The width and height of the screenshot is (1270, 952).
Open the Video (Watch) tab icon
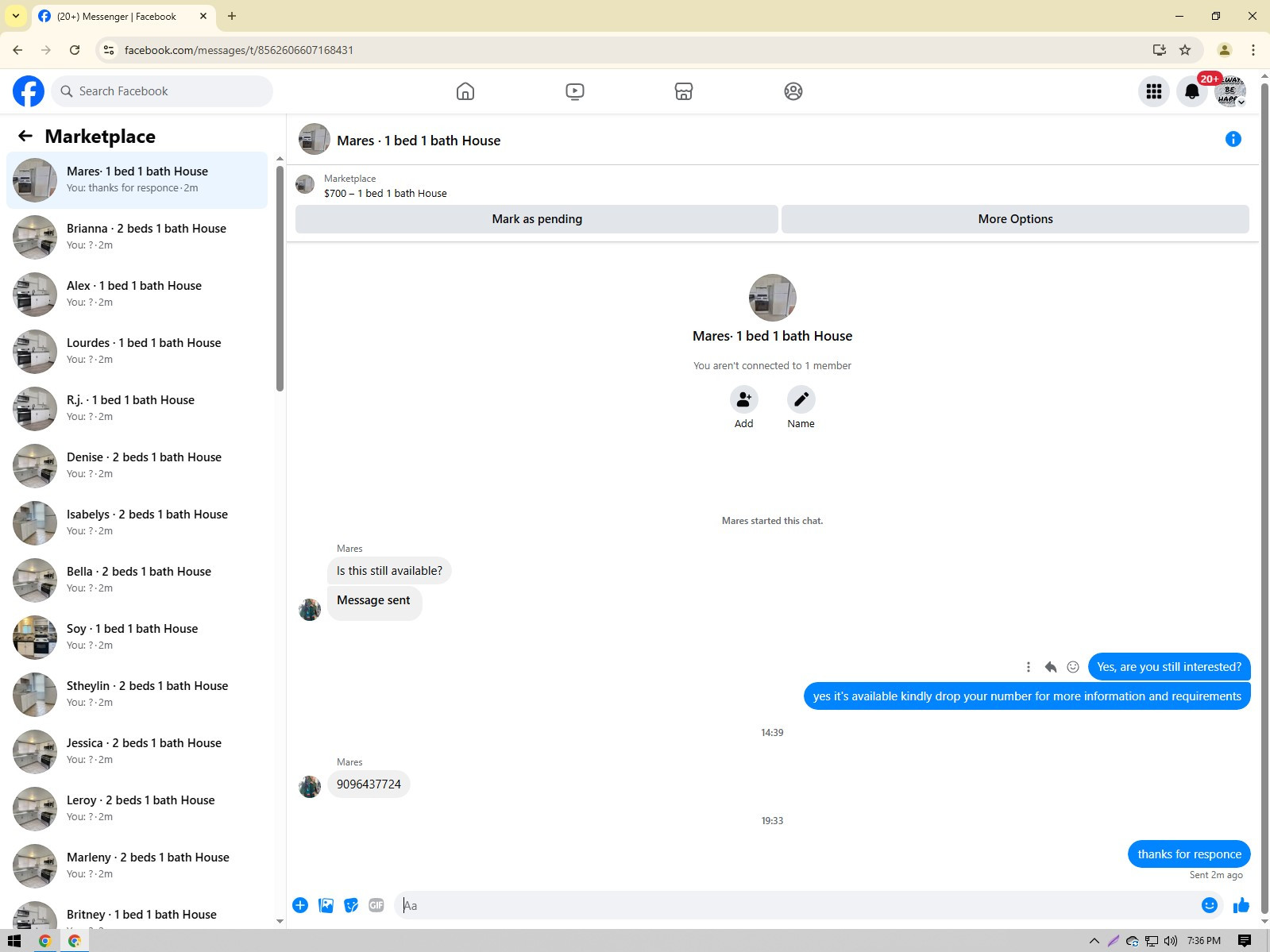[575, 91]
